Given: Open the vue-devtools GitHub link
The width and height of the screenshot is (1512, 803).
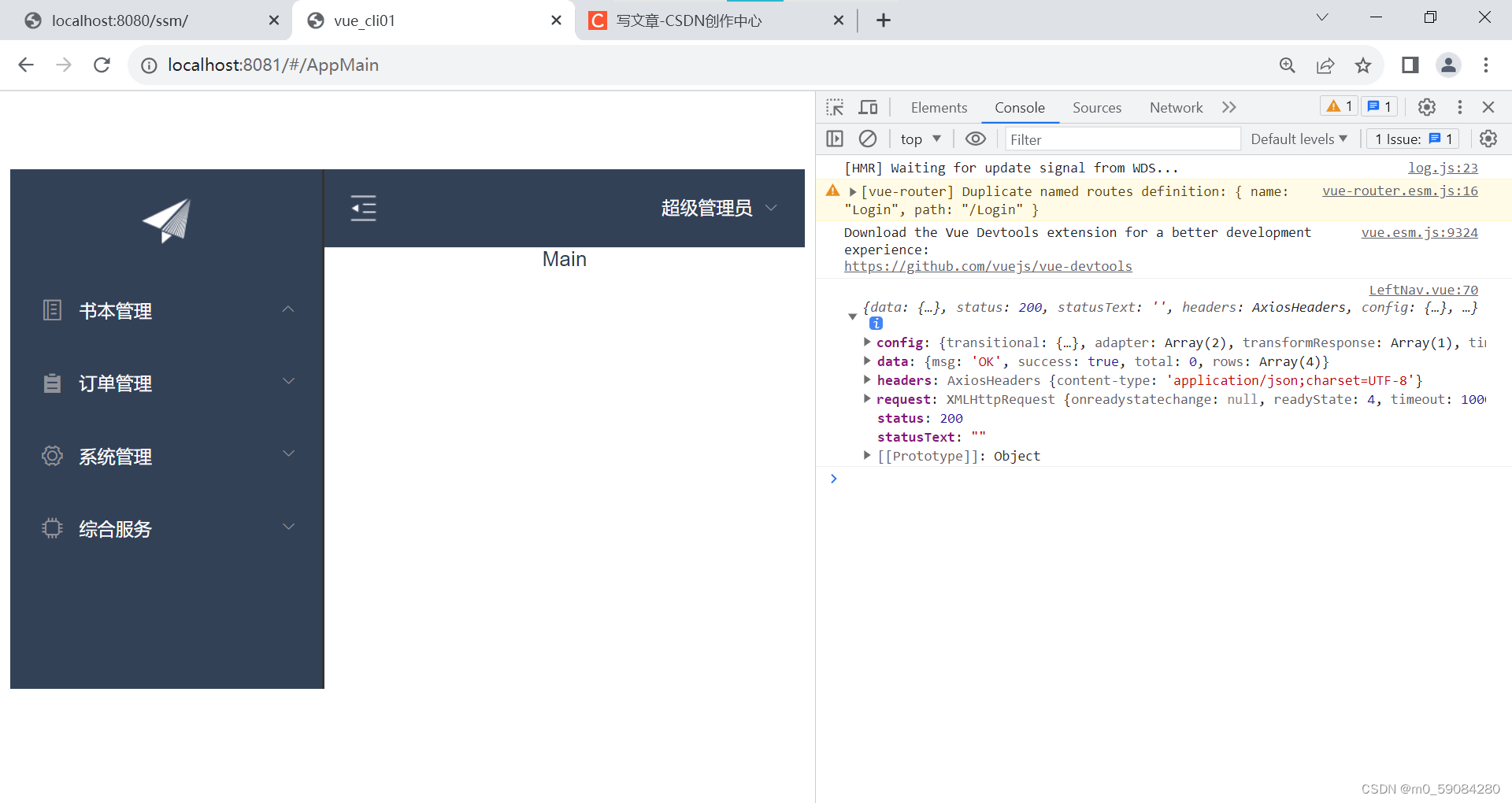Looking at the screenshot, I should [988, 266].
